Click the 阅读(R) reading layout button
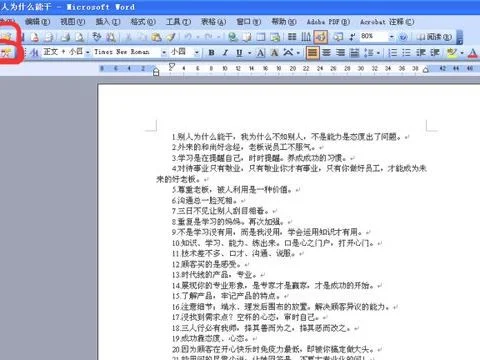This screenshot has width=480, height=360. [435, 37]
